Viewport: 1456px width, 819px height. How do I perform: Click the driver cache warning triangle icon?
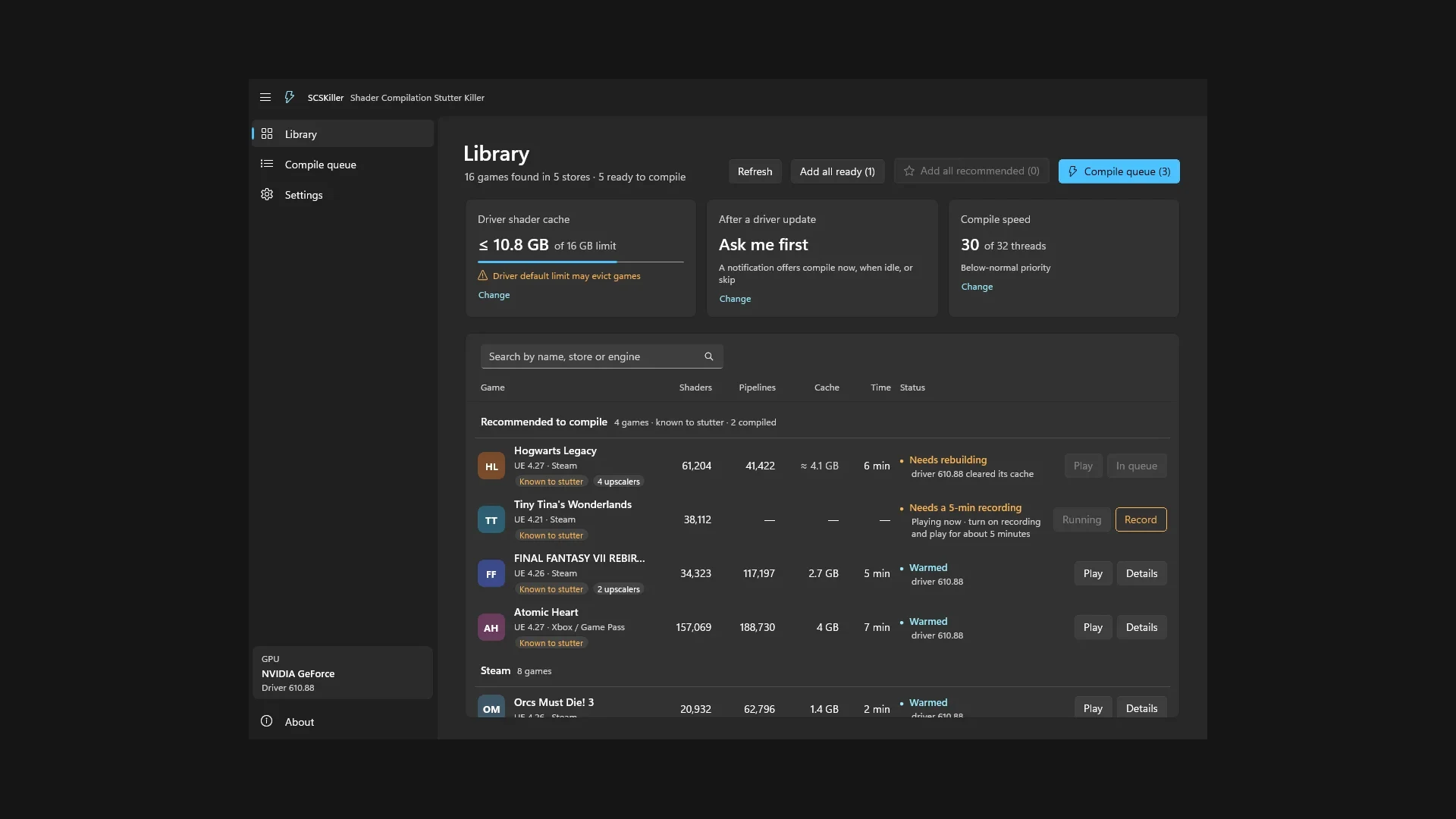(x=483, y=275)
